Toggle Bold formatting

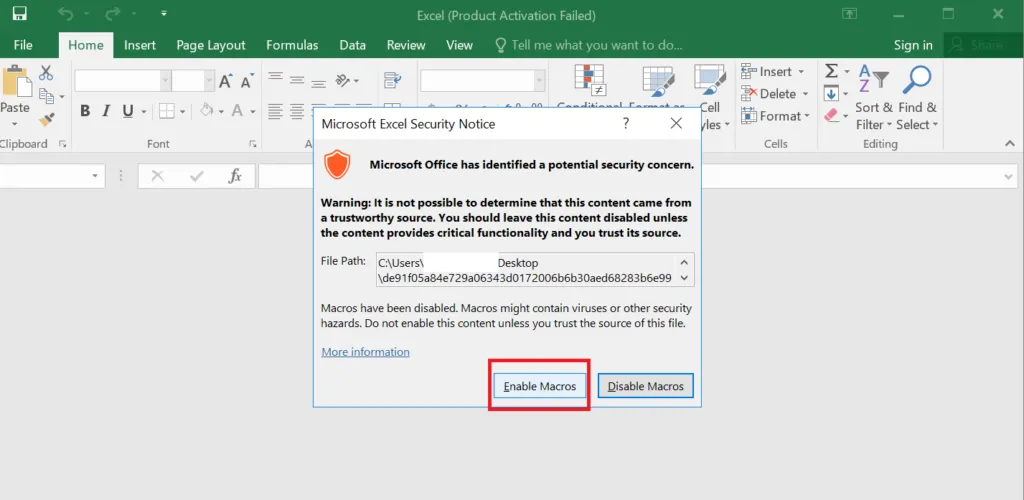(85, 111)
